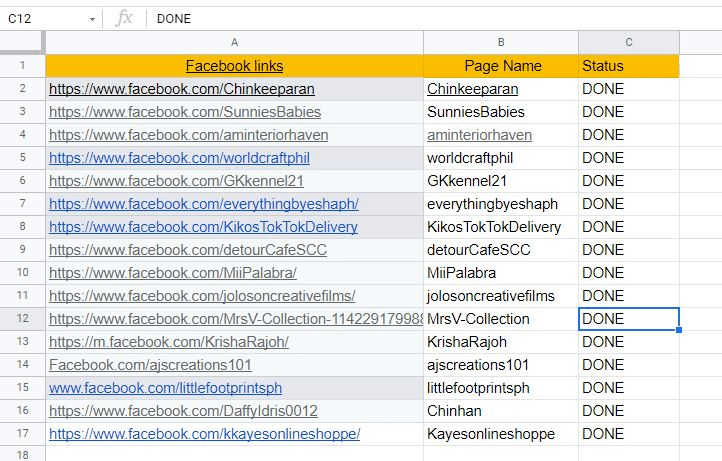Select row 12 header
722x461 pixels.
(x=23, y=319)
